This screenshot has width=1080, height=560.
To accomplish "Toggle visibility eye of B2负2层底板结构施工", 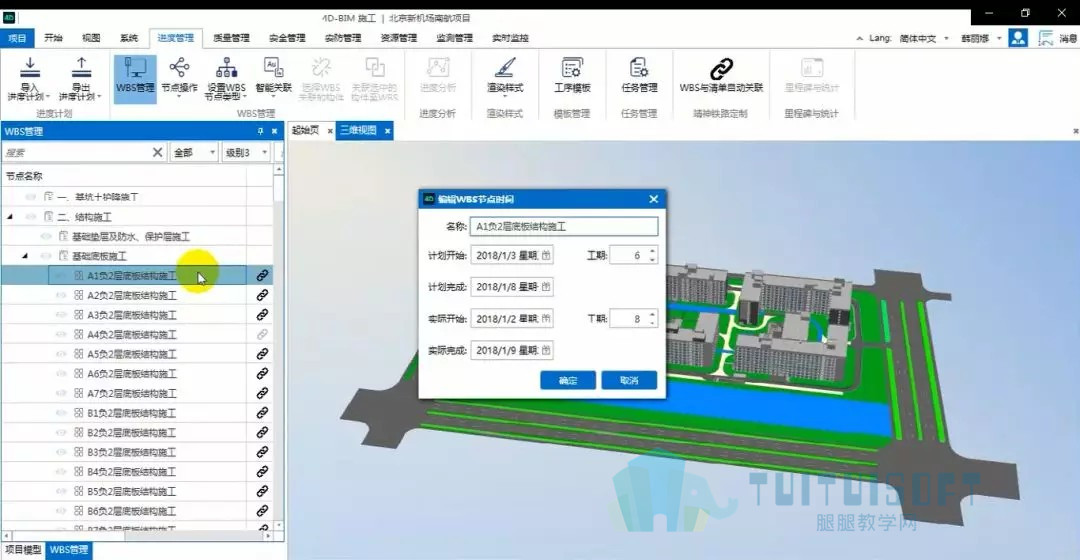I will point(61,433).
